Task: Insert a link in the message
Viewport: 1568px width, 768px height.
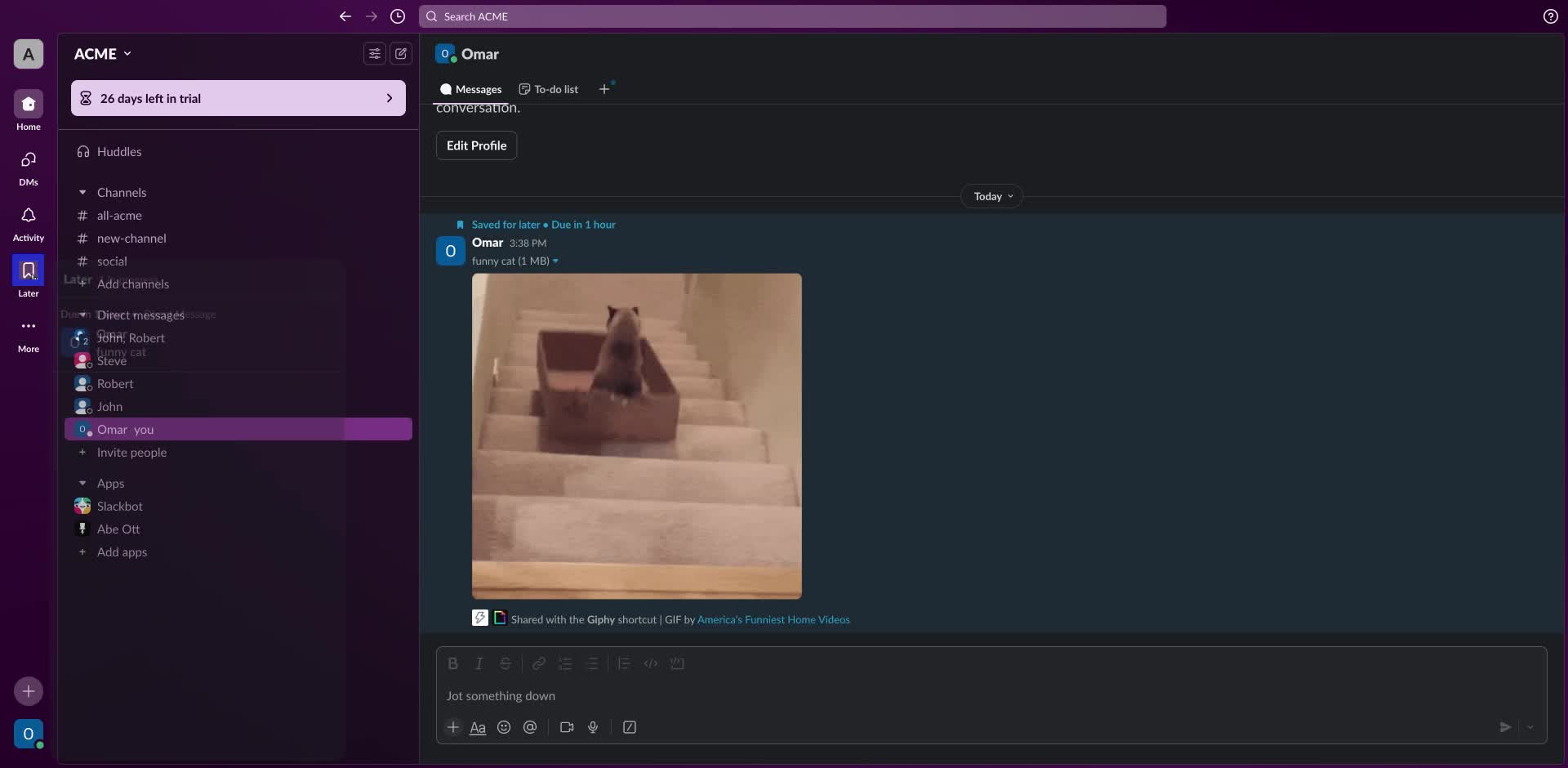Action: point(538,663)
